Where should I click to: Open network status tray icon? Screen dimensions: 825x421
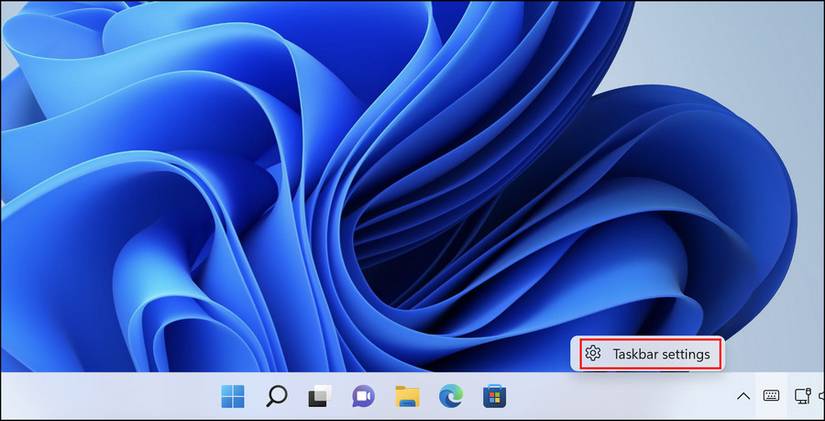point(802,396)
